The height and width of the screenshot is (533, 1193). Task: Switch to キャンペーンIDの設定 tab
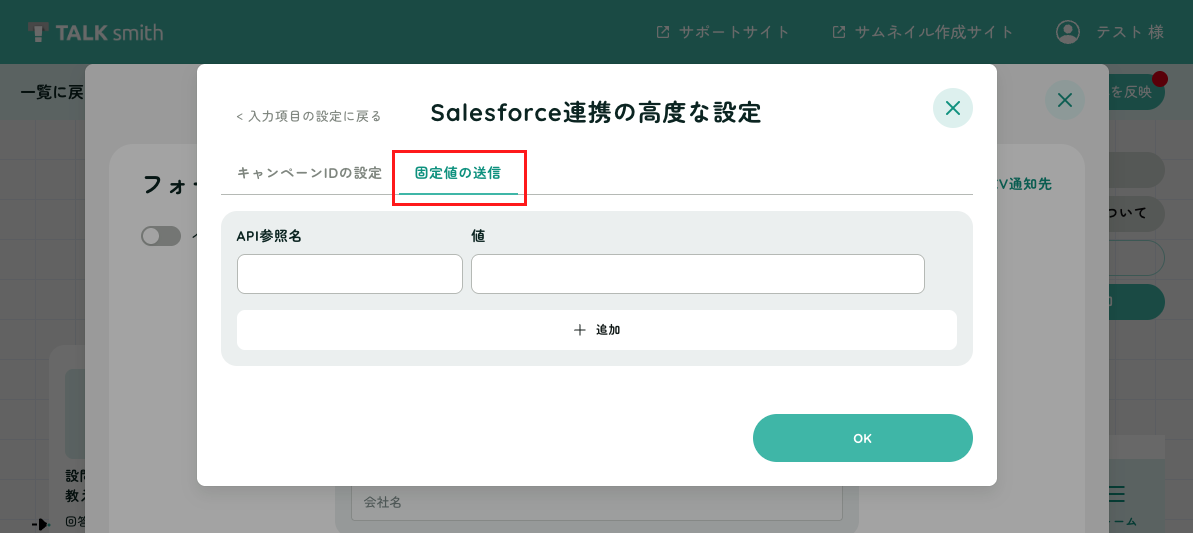click(310, 173)
